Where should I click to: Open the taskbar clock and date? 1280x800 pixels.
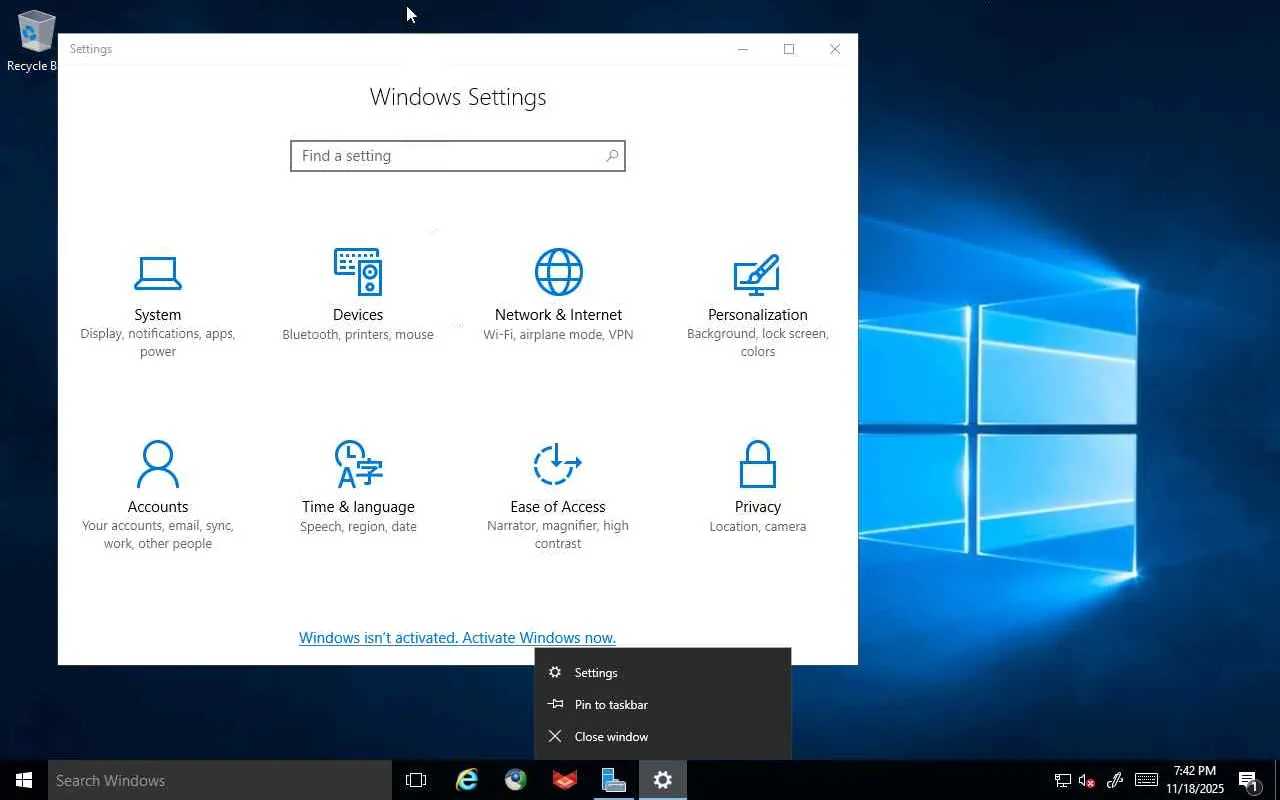(x=1195, y=780)
